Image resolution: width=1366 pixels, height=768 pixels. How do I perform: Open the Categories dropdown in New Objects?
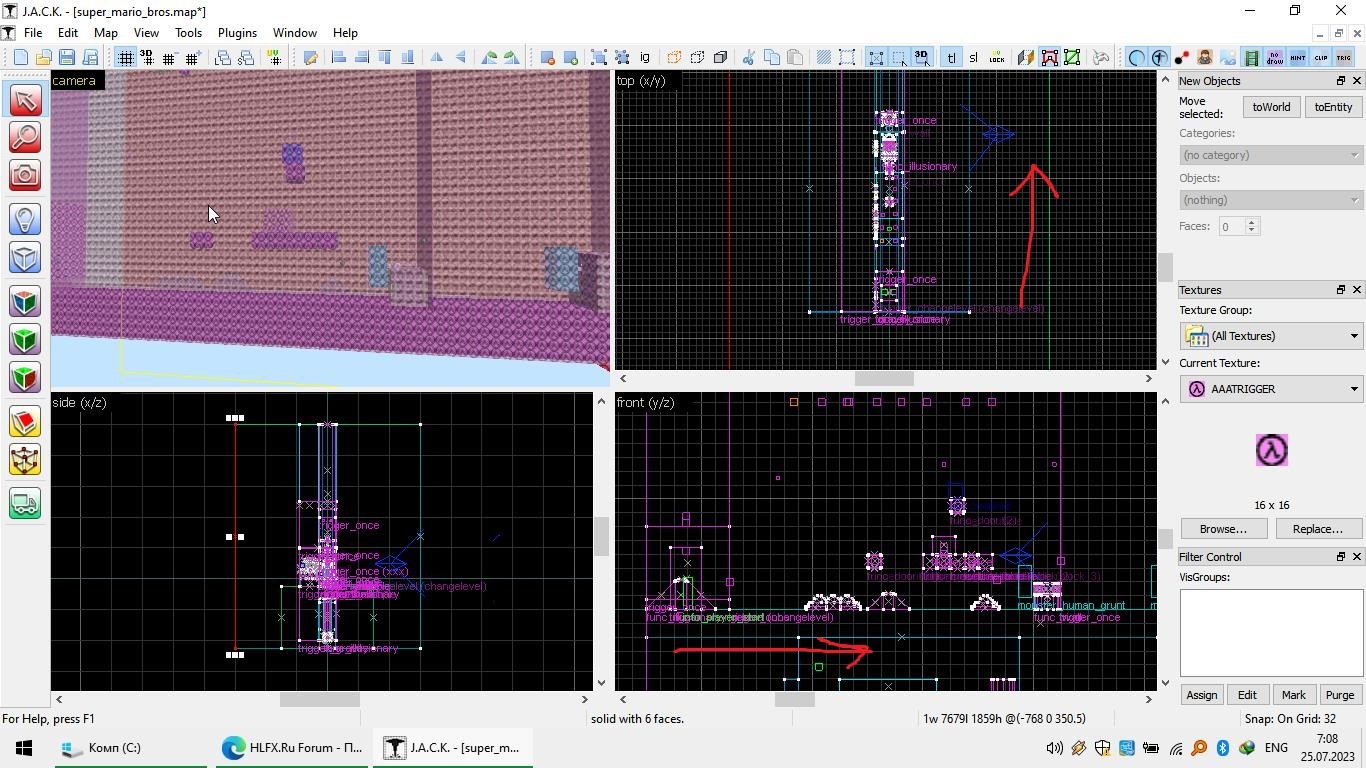coord(1271,155)
